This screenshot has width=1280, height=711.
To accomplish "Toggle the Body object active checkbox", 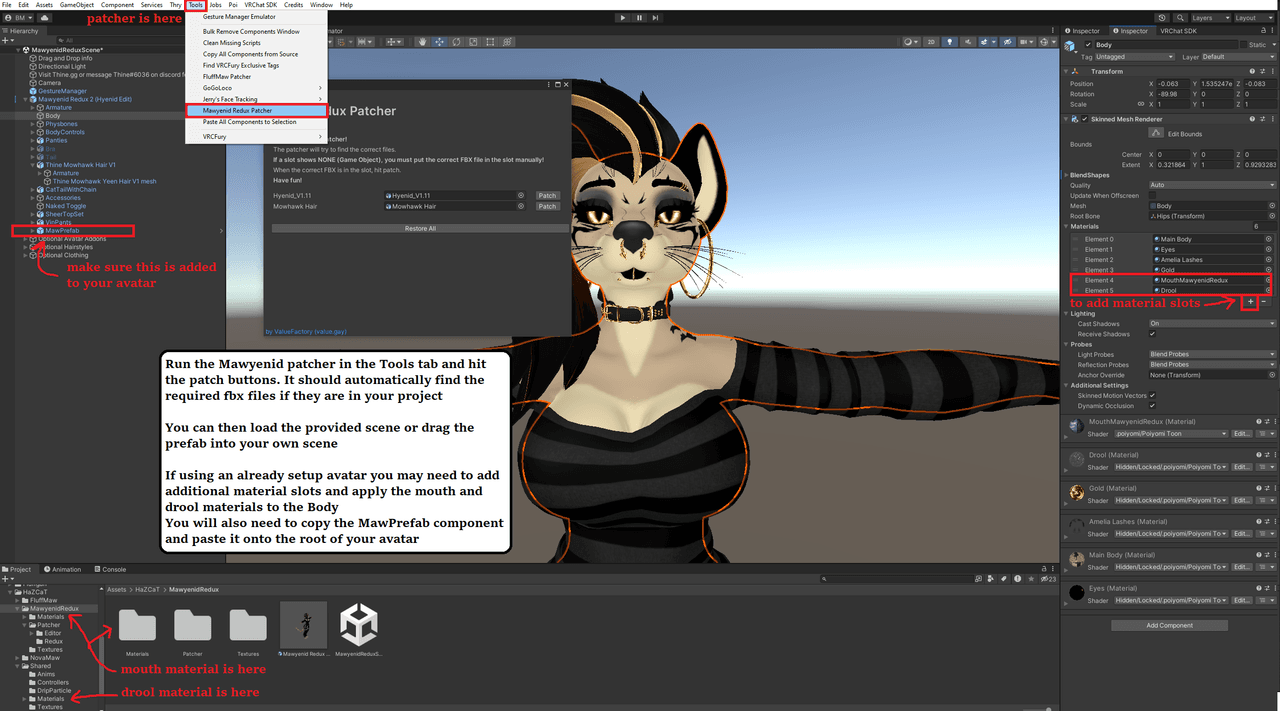I will pyautogui.click(x=1089, y=45).
